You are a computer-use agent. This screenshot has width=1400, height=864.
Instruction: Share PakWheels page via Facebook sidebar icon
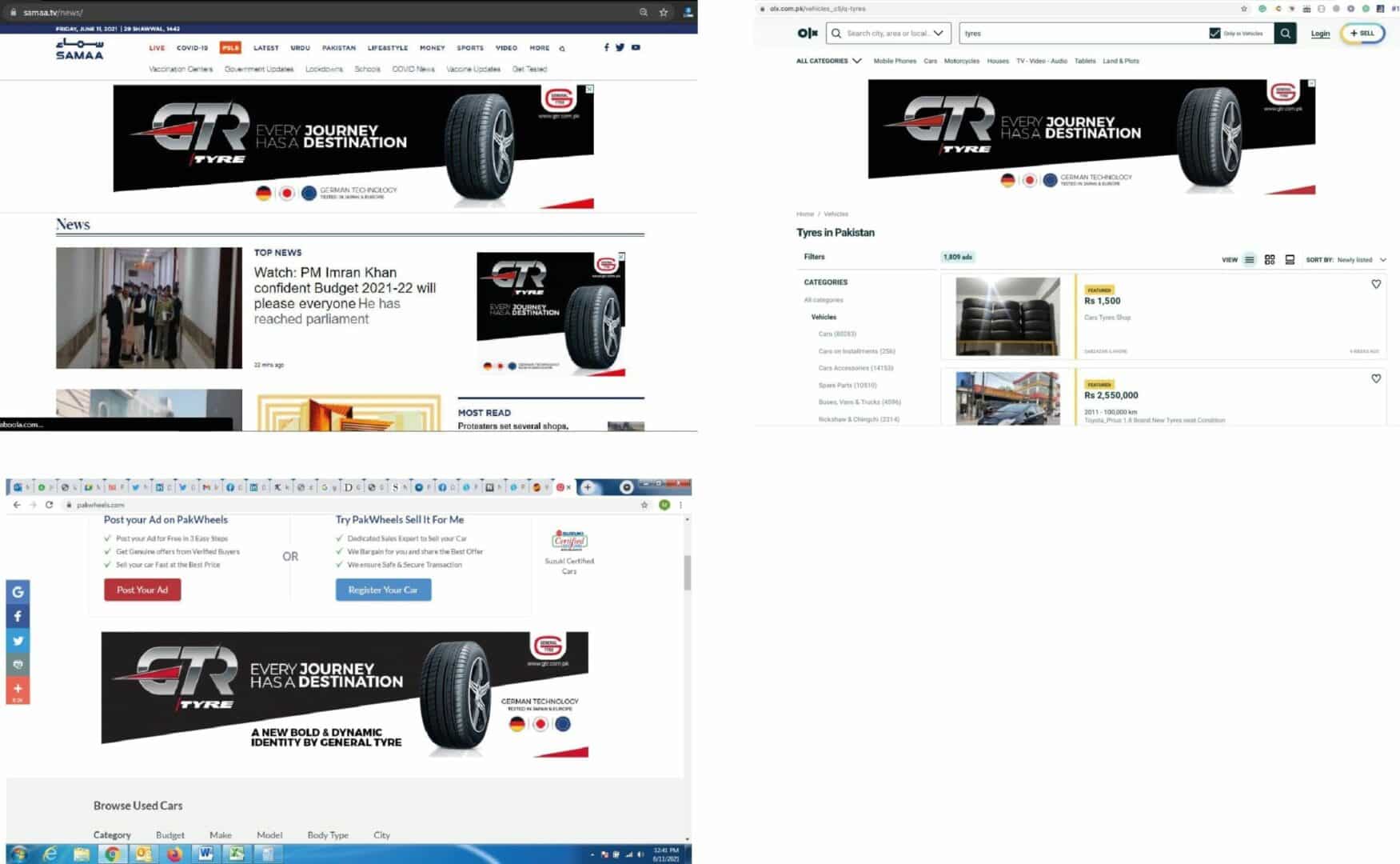pos(18,616)
